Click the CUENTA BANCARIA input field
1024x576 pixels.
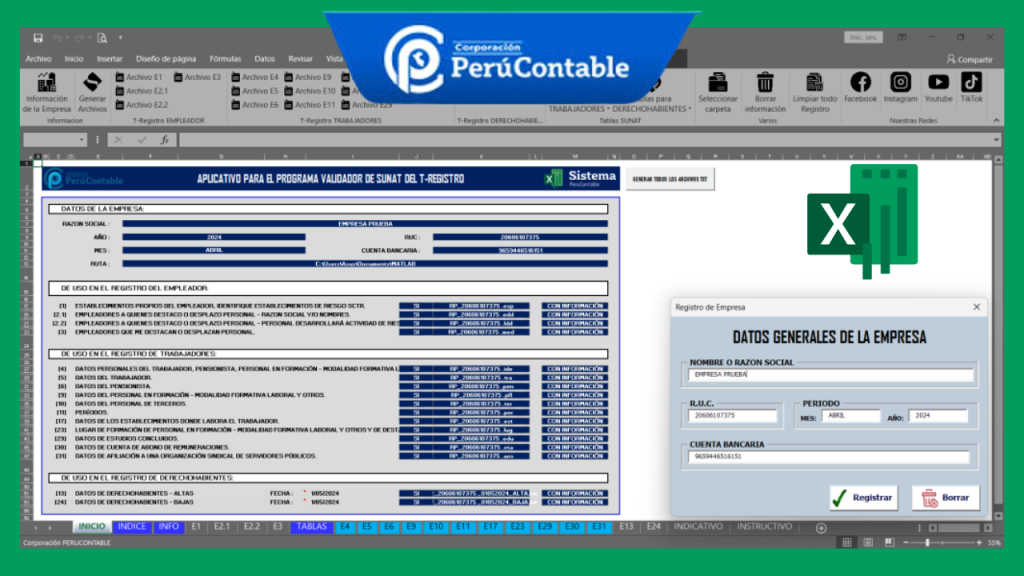[x=829, y=456]
